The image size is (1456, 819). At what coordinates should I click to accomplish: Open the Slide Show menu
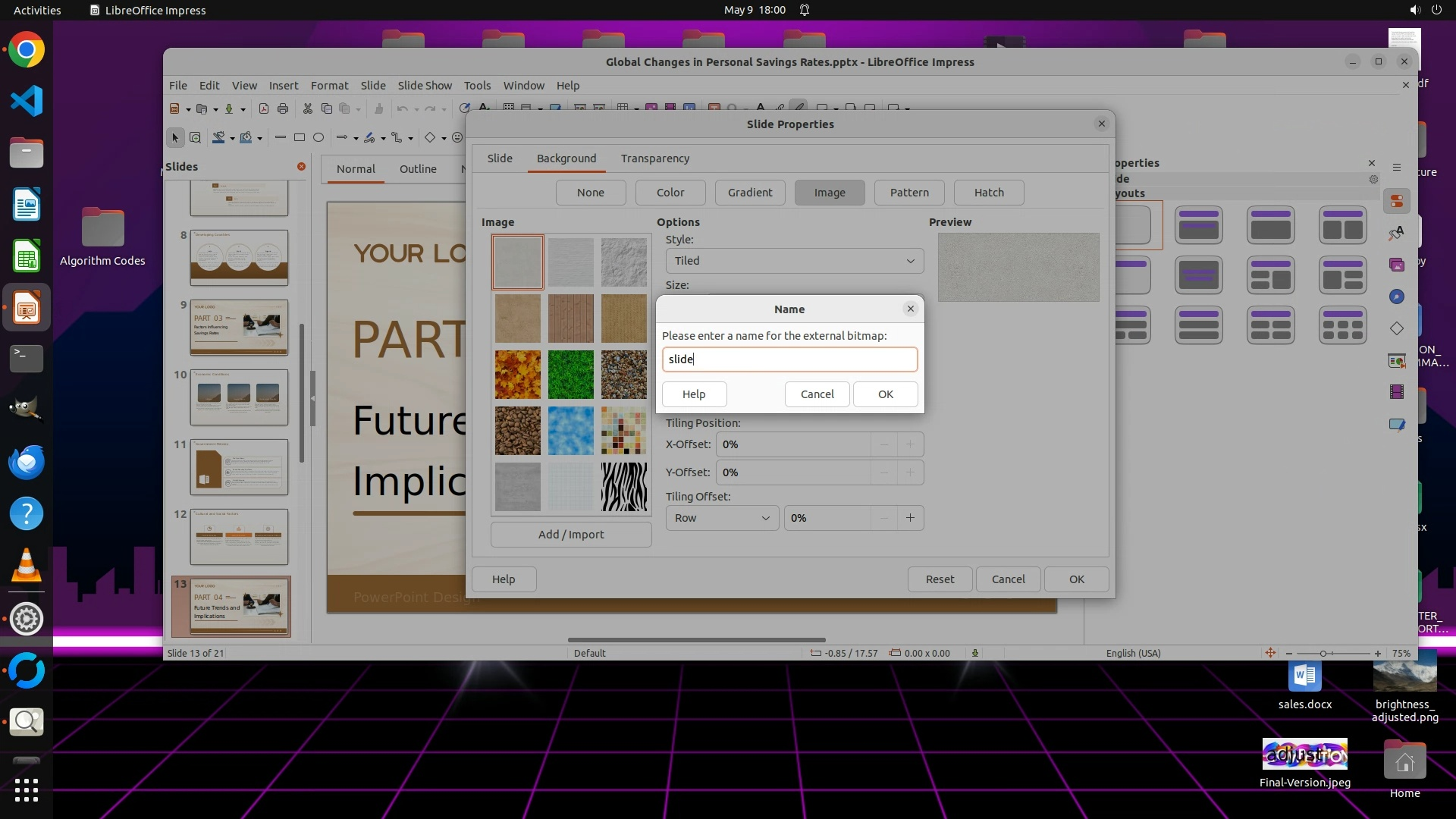point(425,86)
